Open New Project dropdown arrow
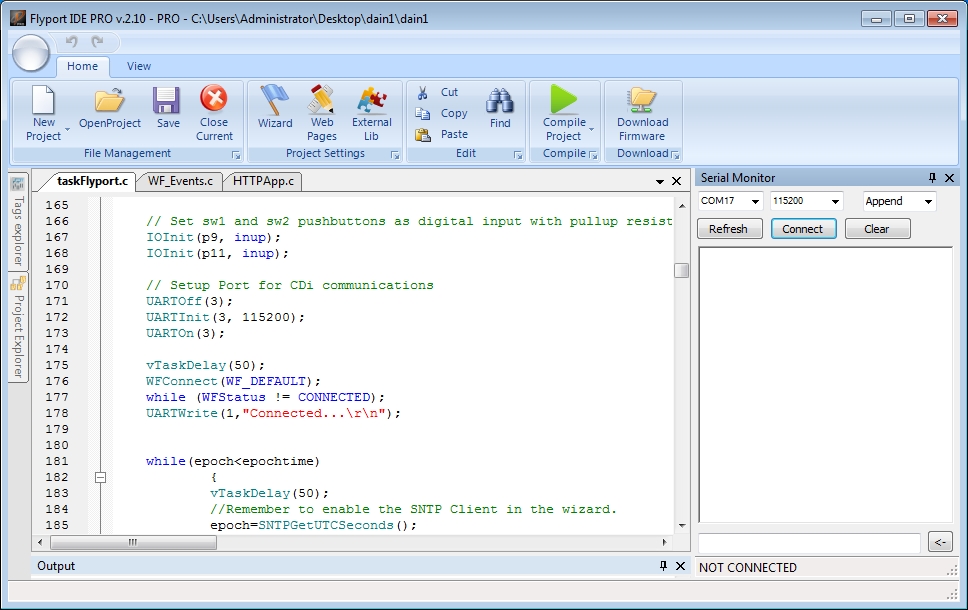The width and height of the screenshot is (968, 610). 67,130
